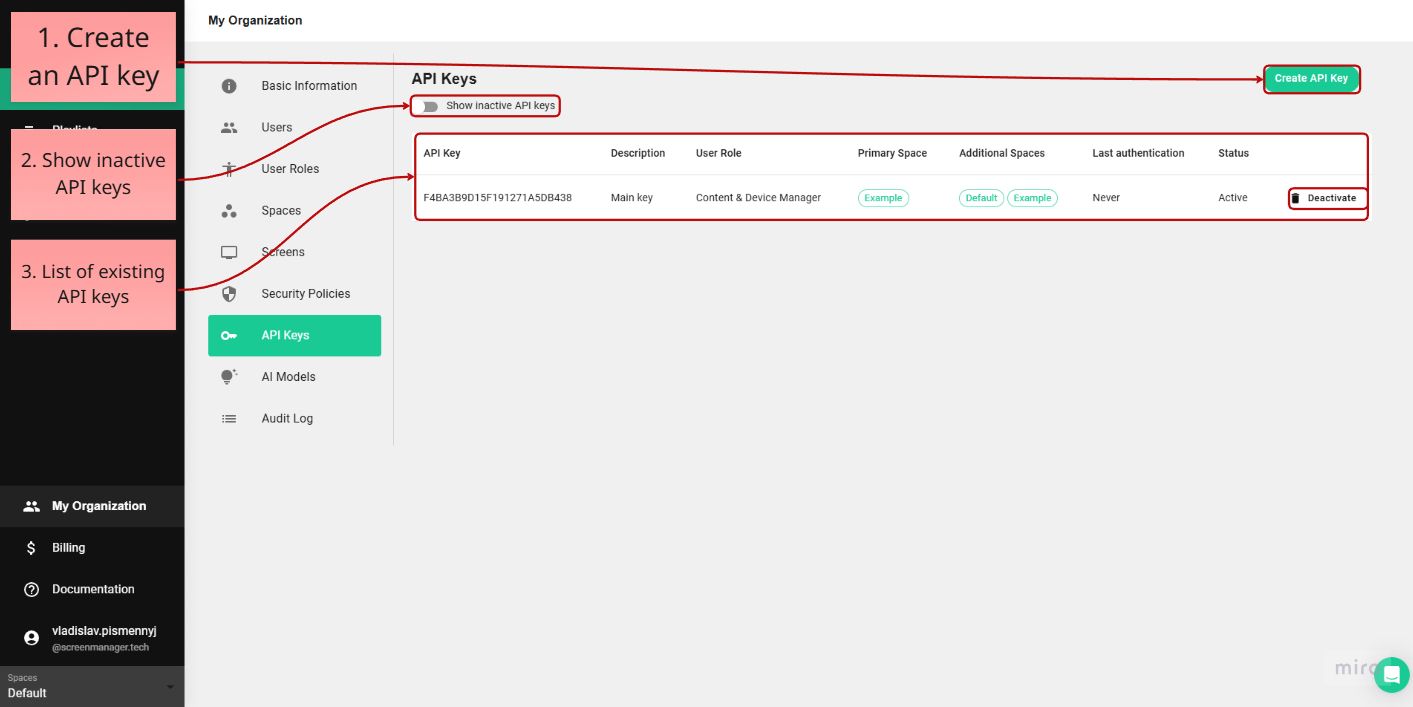Click the trash icon in Deactivate button
This screenshot has width=1413, height=707.
pyautogui.click(x=1296, y=198)
